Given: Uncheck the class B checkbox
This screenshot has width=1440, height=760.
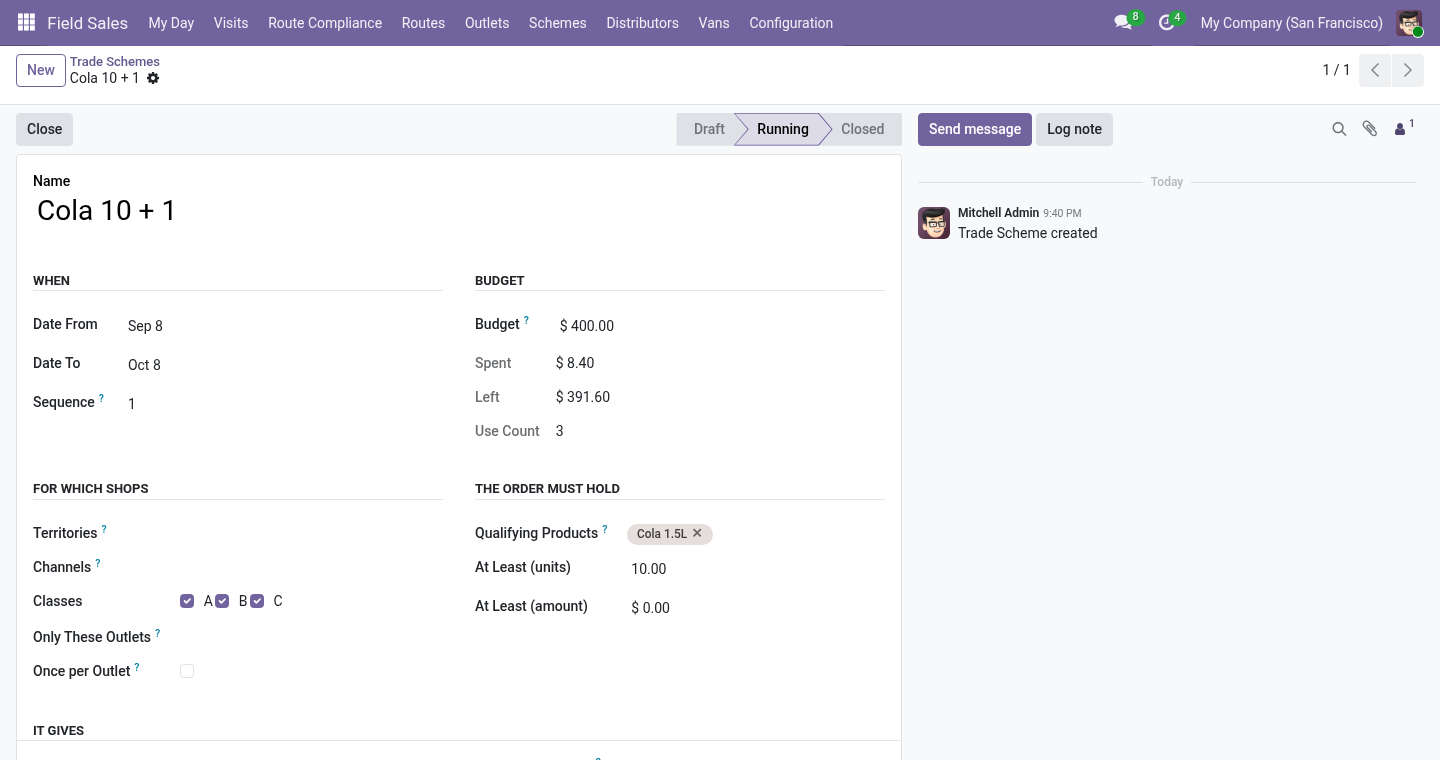Looking at the screenshot, I should pos(222,601).
